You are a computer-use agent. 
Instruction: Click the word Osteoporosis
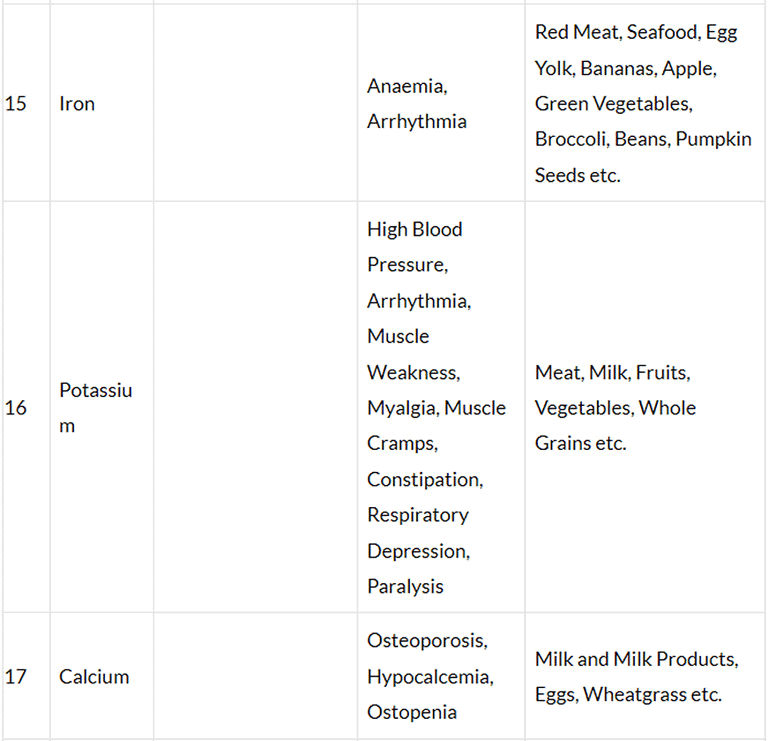pyautogui.click(x=427, y=641)
